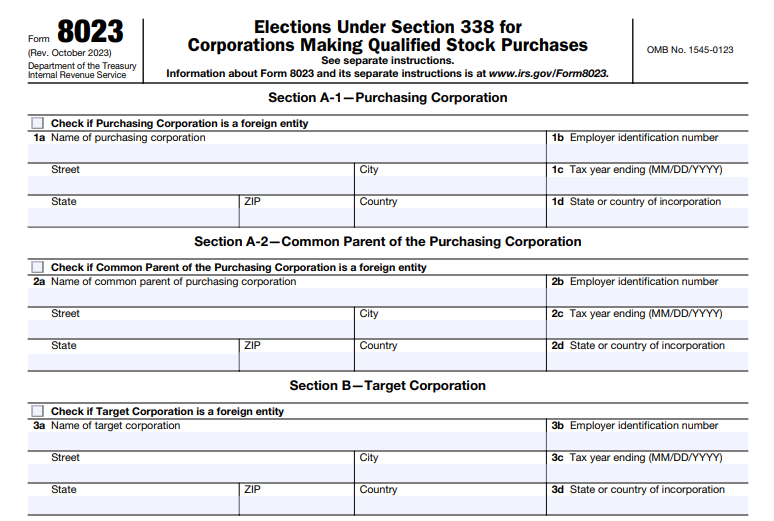This screenshot has height=521, width=774.
Task: Click purchasing corporation state of incorporation field
Action: 647,217
